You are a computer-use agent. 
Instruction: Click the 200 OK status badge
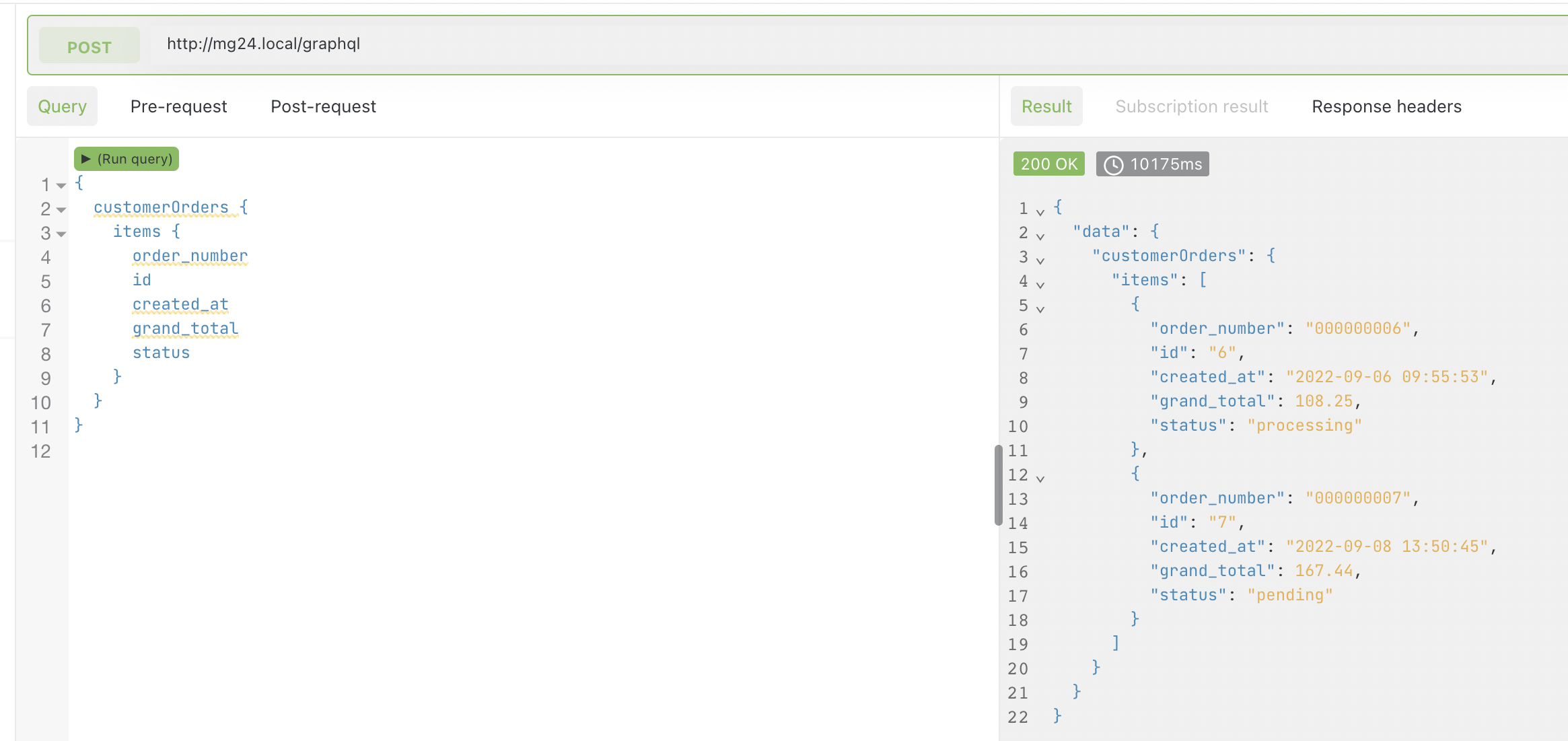[x=1048, y=164]
